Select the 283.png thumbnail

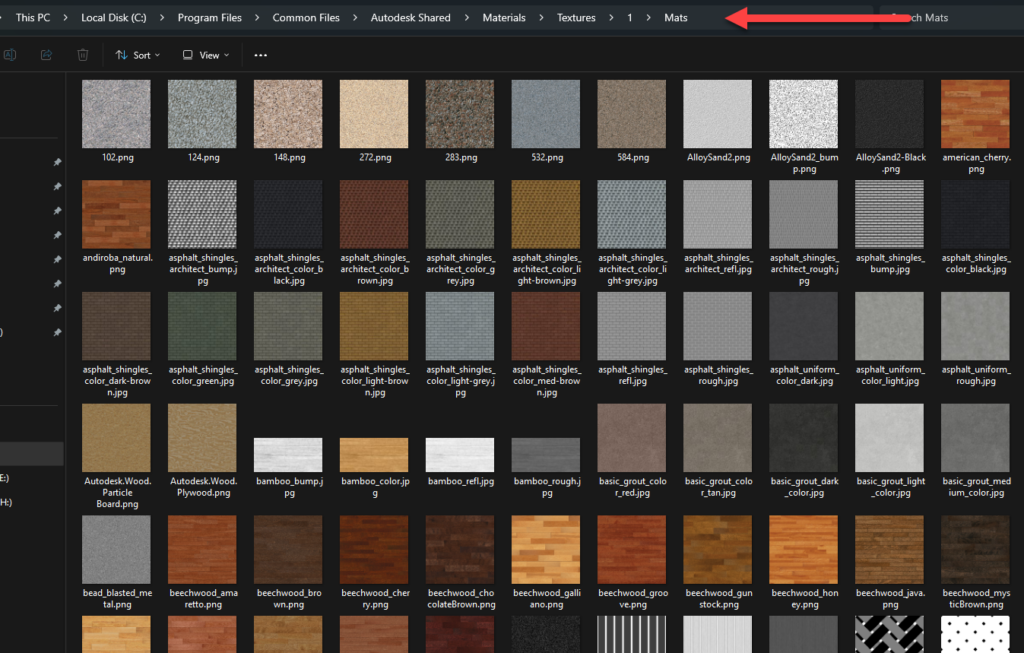coord(460,114)
